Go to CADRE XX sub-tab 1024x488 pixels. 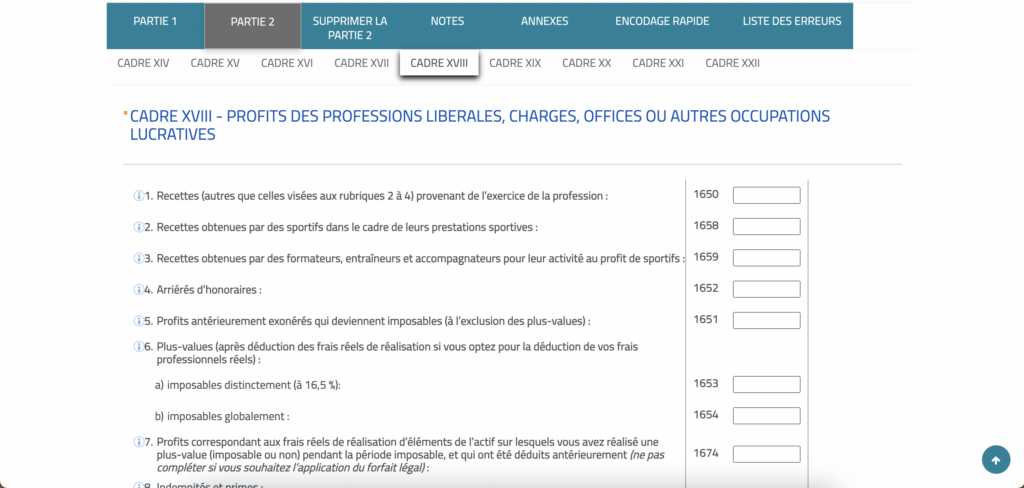click(586, 63)
